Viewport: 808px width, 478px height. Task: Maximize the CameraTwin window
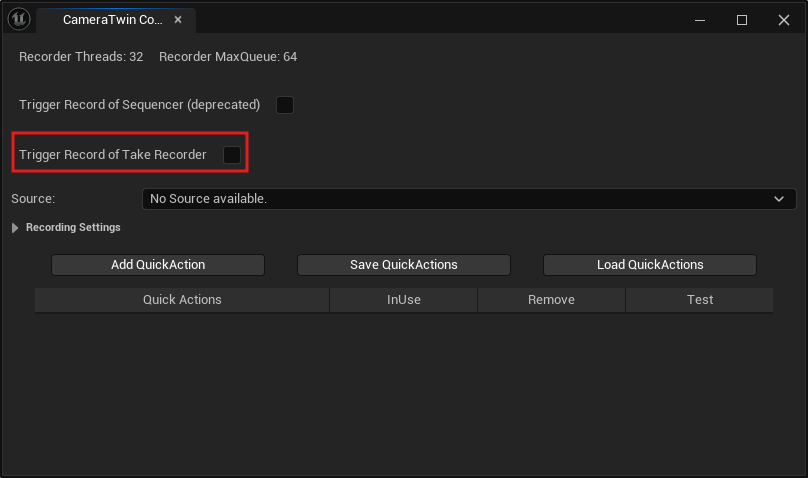pos(742,20)
